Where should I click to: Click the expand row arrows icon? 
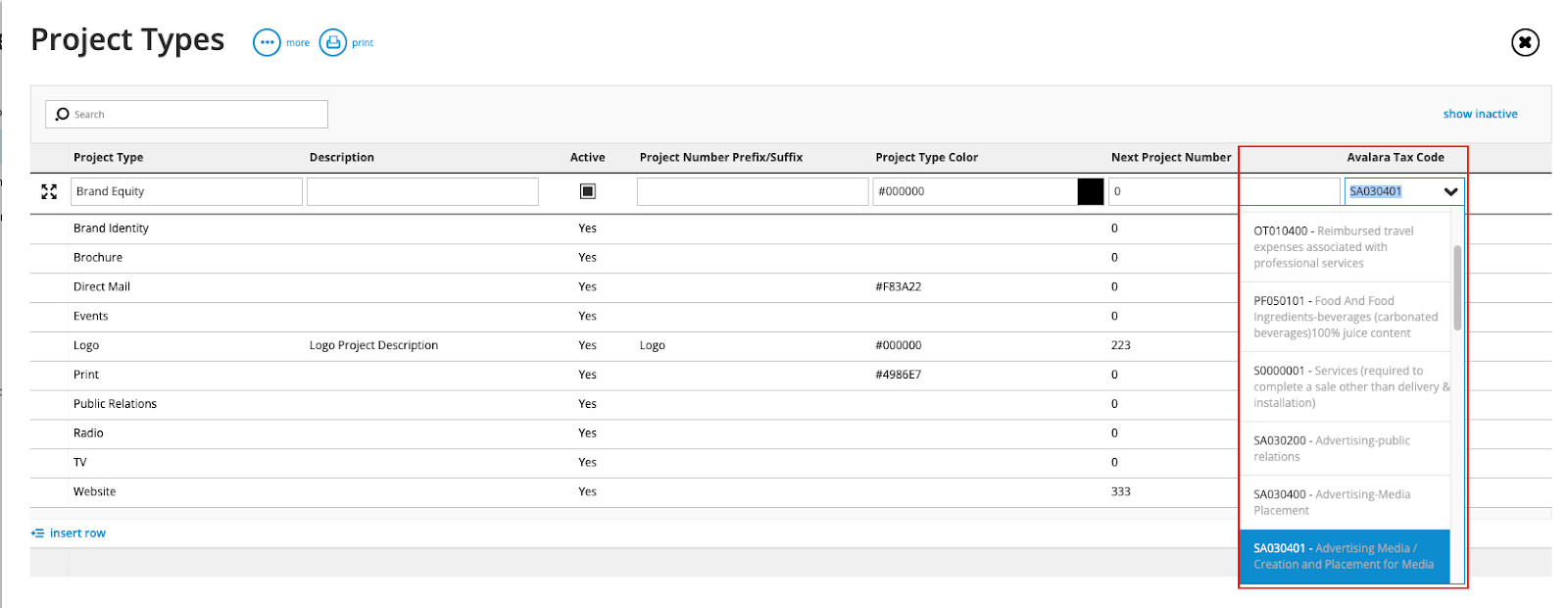pos(49,191)
